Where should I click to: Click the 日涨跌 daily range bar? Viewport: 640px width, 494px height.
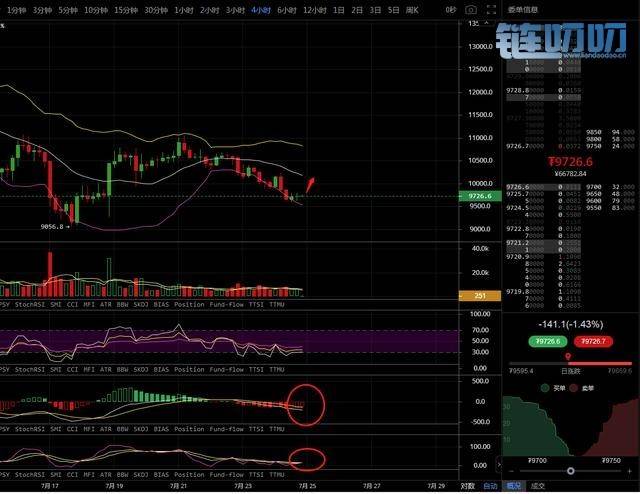570,363
